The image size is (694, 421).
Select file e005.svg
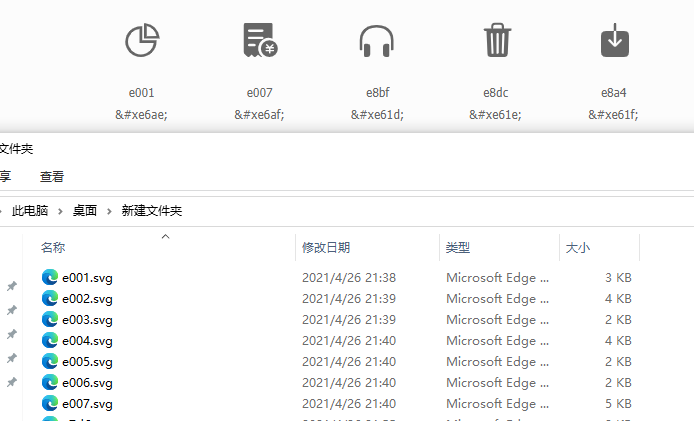(87, 362)
